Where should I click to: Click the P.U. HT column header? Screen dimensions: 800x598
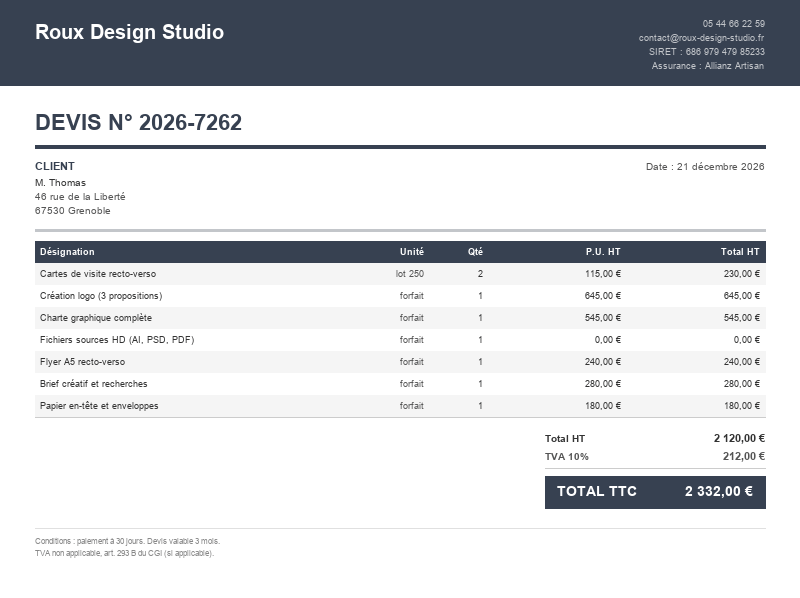coord(603,252)
